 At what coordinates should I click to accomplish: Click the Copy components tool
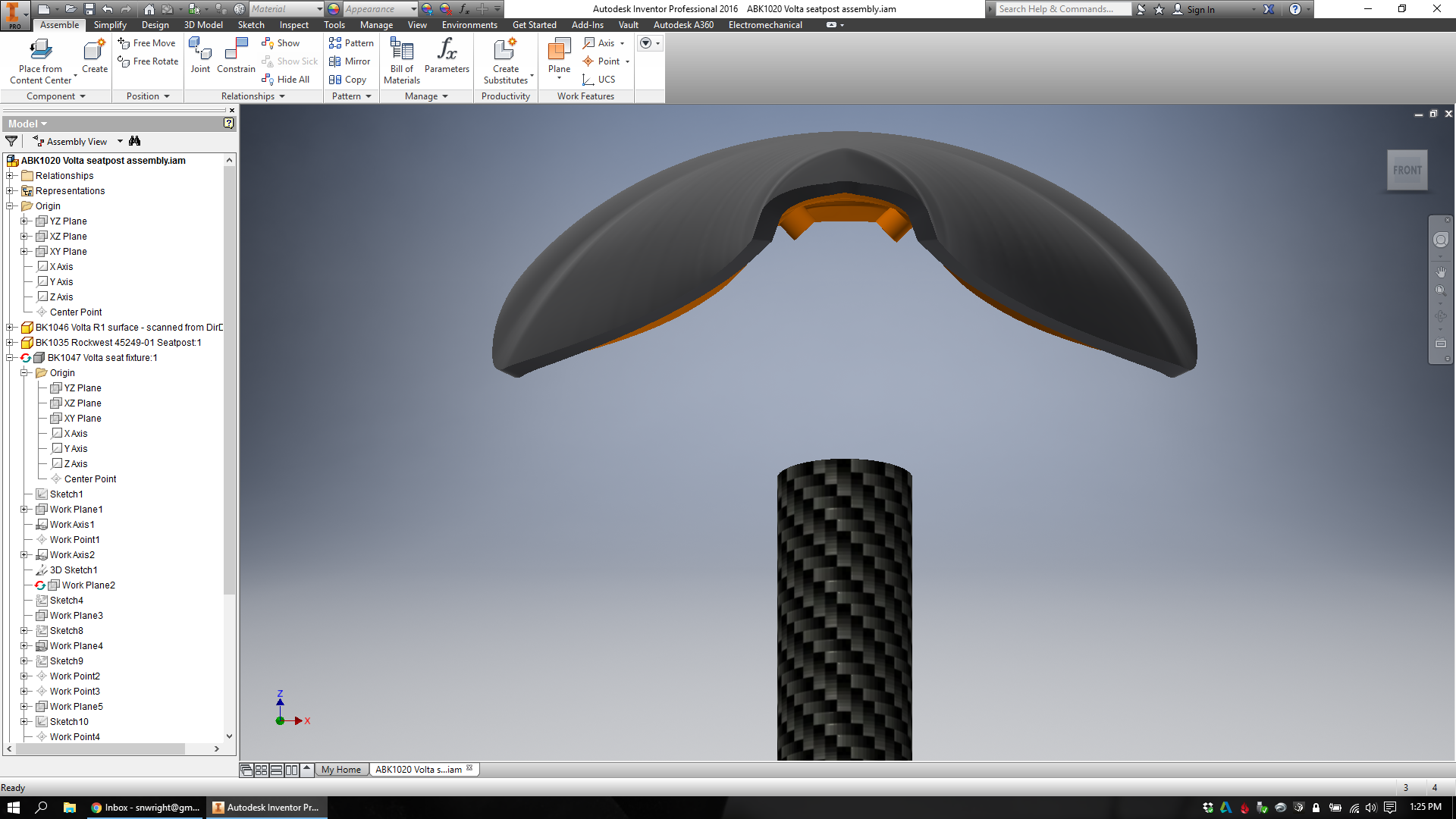pyautogui.click(x=347, y=80)
